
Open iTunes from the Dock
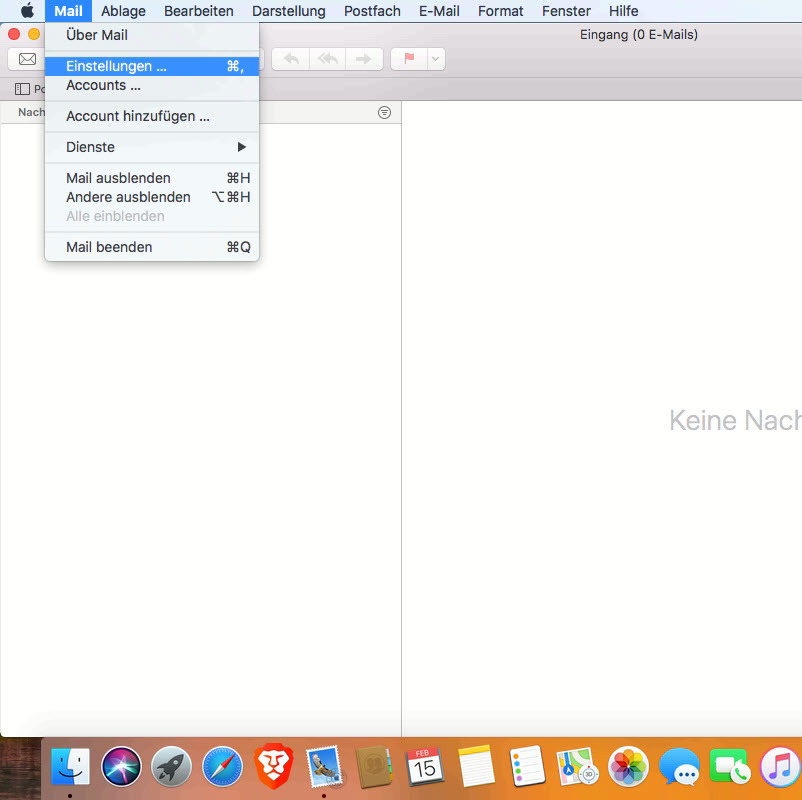coord(780,766)
